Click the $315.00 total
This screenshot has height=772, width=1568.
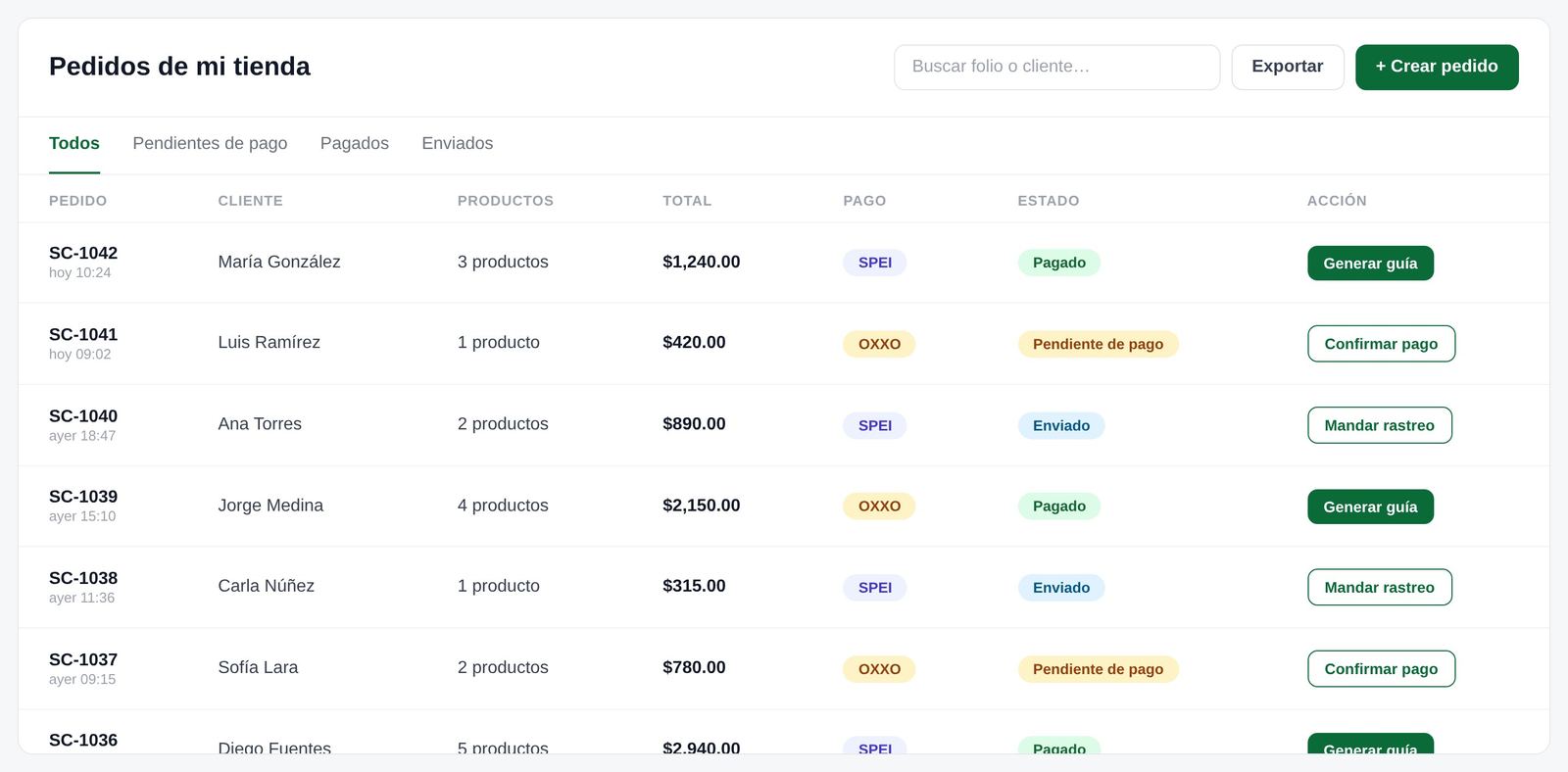click(x=694, y=586)
